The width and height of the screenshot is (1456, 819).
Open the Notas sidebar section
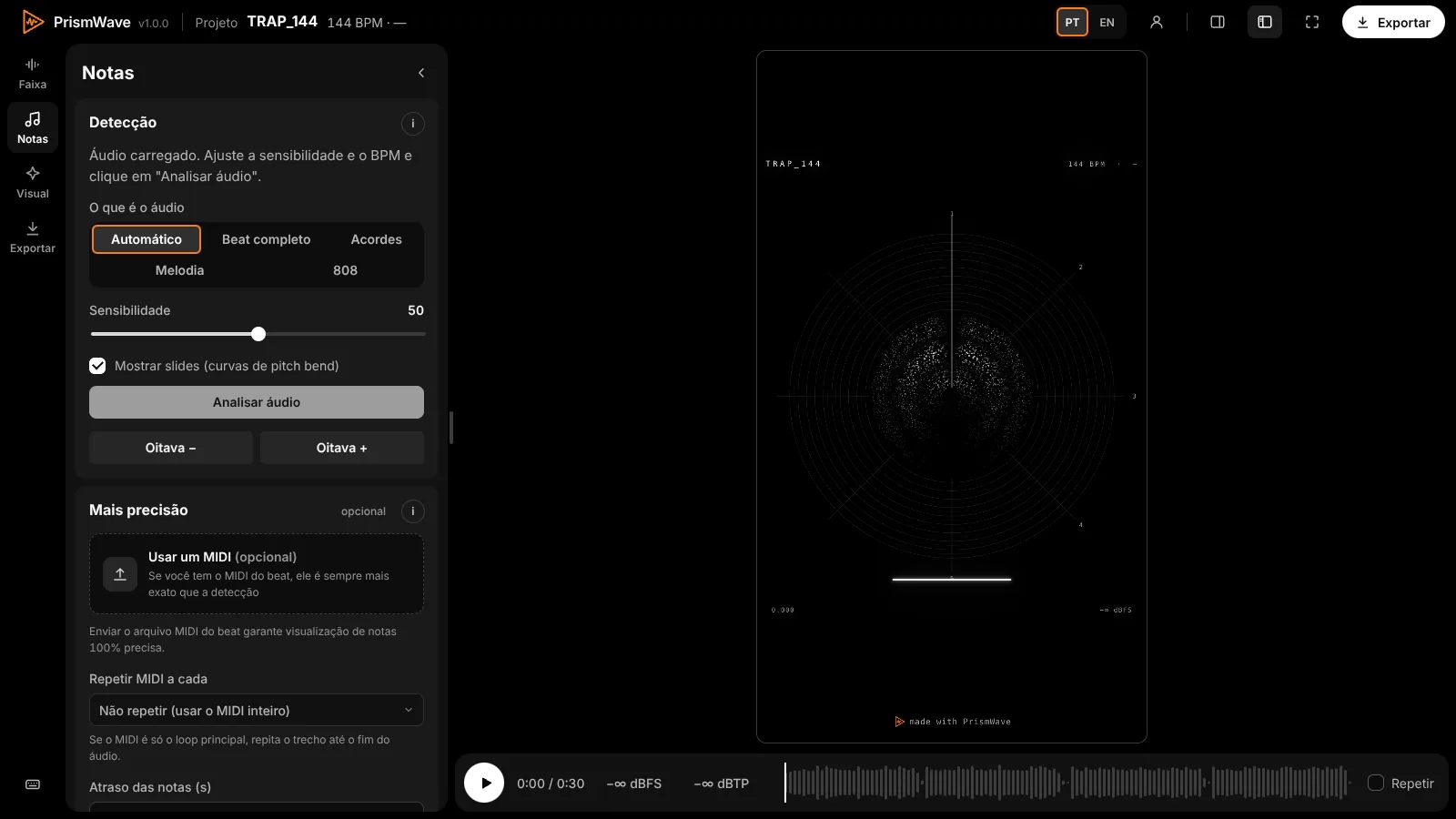click(x=33, y=127)
